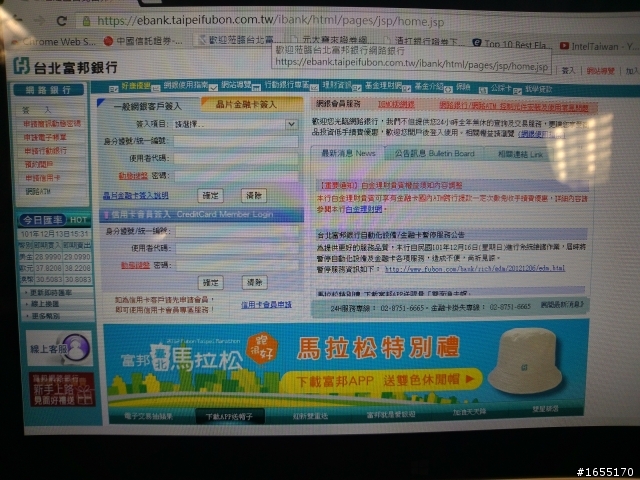Click 清除 in CreditCard Member Login
Screen dimensions: 640x480
(x=255, y=282)
